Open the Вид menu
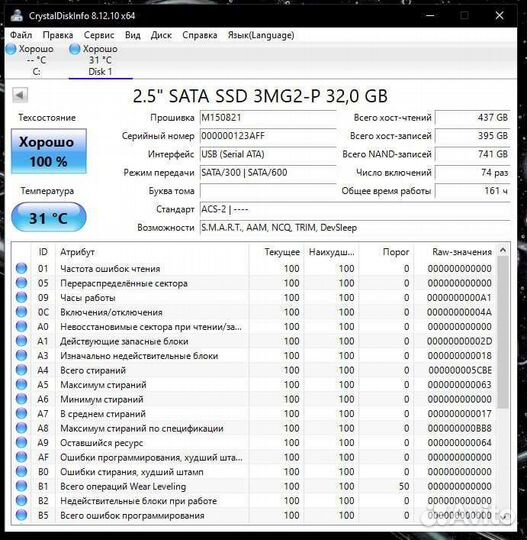This screenshot has width=527, height=540. click(133, 35)
